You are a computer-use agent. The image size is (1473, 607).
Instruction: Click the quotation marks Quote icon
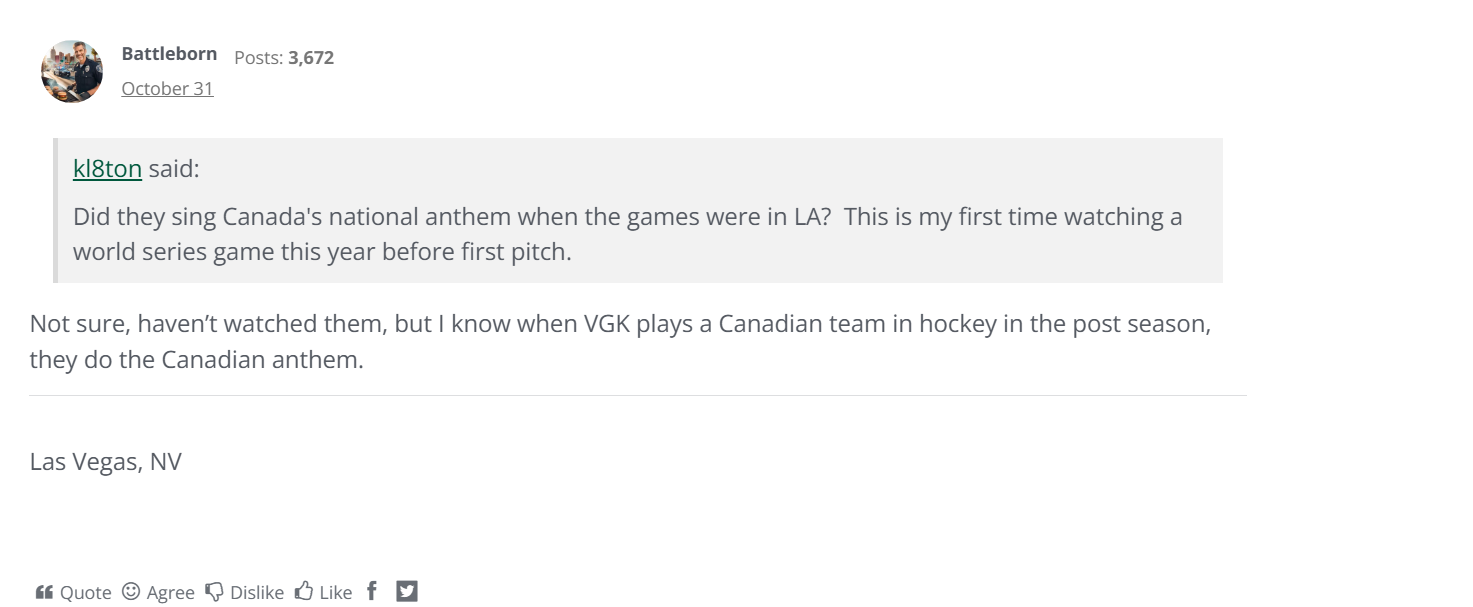click(x=44, y=592)
